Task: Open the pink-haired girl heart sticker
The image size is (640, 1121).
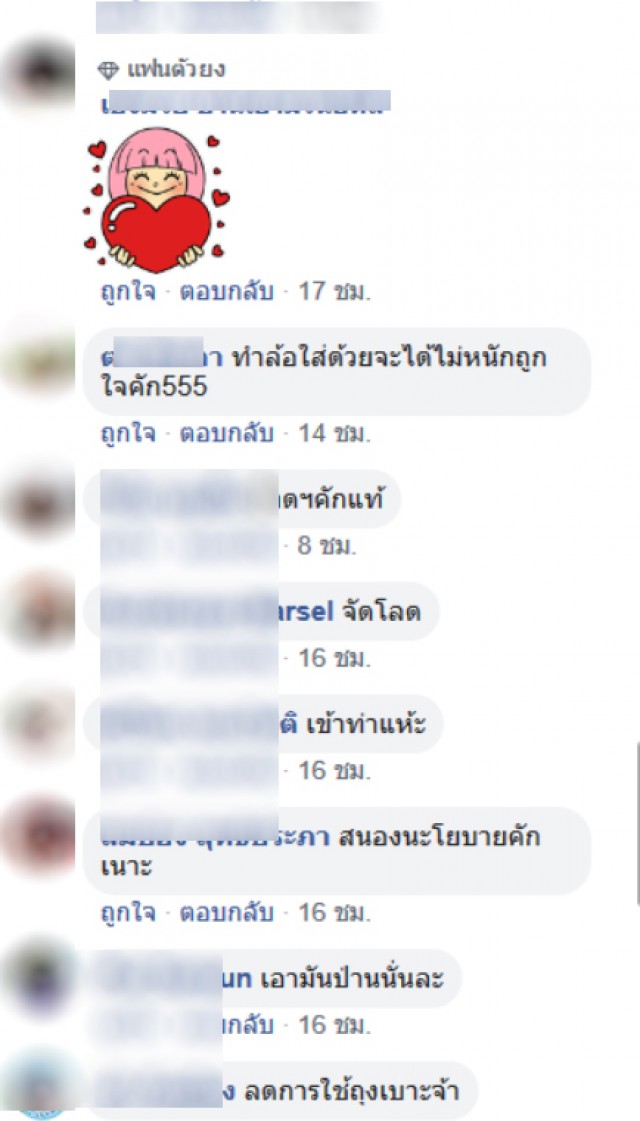Action: [x=157, y=201]
